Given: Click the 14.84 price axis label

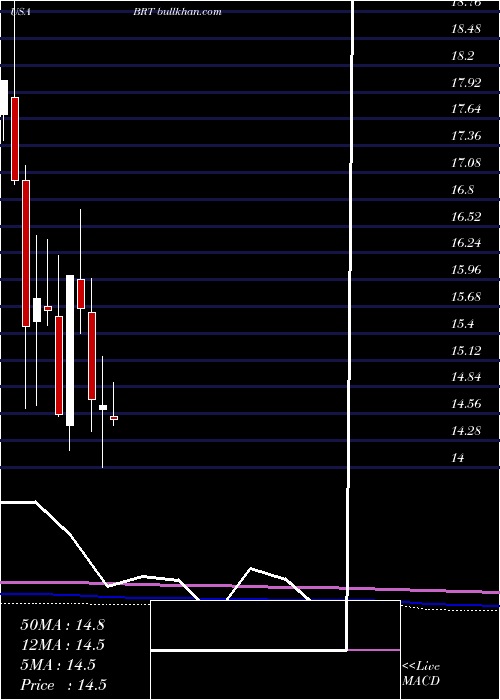Looking at the screenshot, I should [466, 377].
